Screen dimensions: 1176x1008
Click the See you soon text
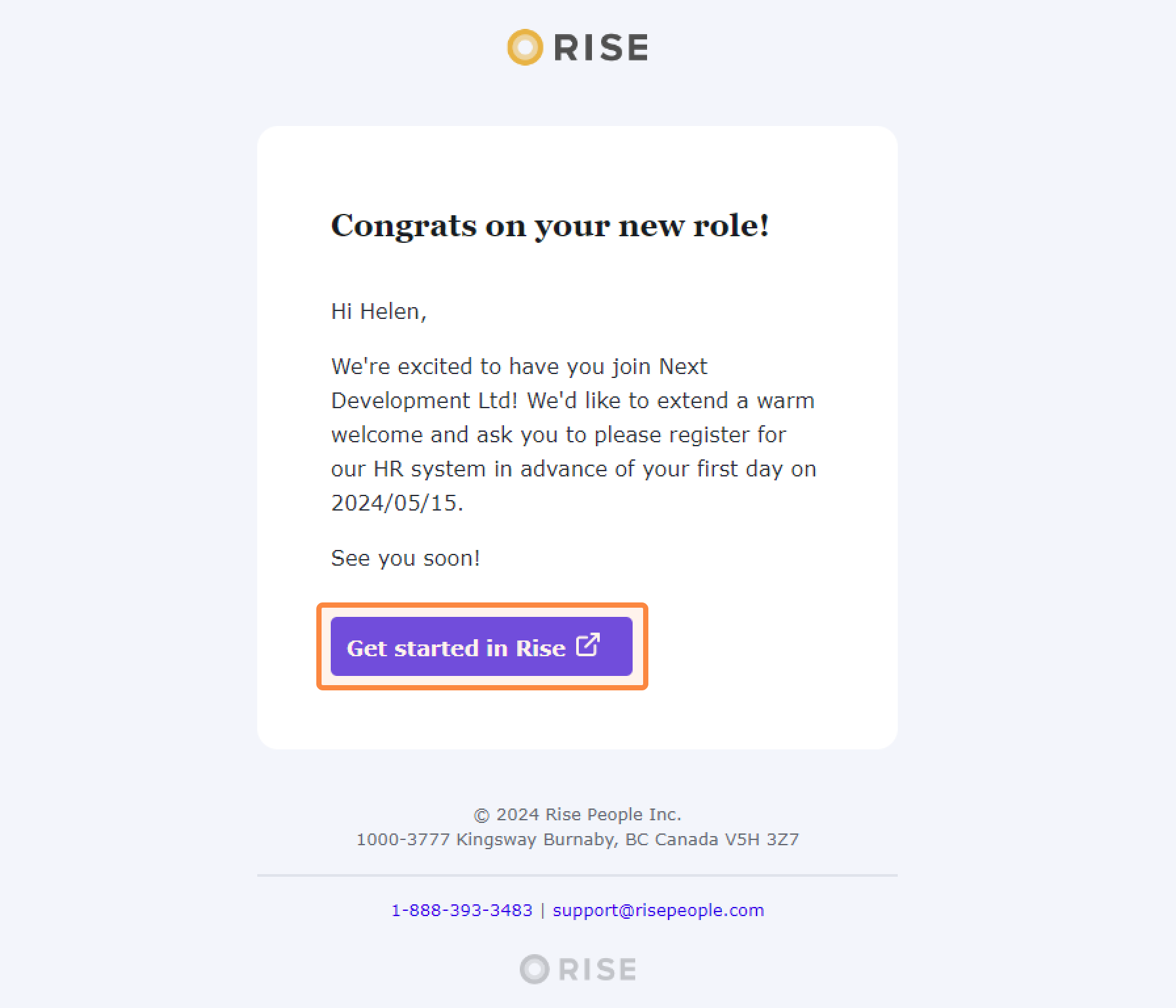coord(406,558)
